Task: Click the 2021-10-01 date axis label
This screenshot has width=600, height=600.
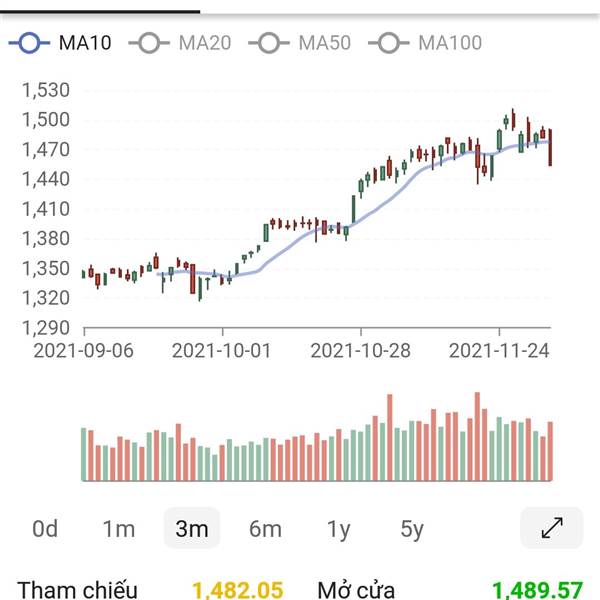Action: coord(222,351)
